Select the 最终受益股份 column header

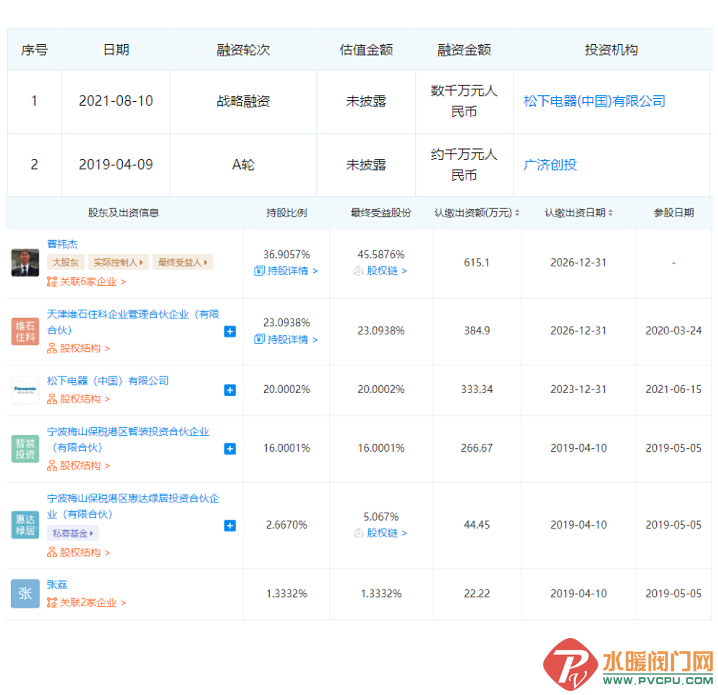point(381,213)
